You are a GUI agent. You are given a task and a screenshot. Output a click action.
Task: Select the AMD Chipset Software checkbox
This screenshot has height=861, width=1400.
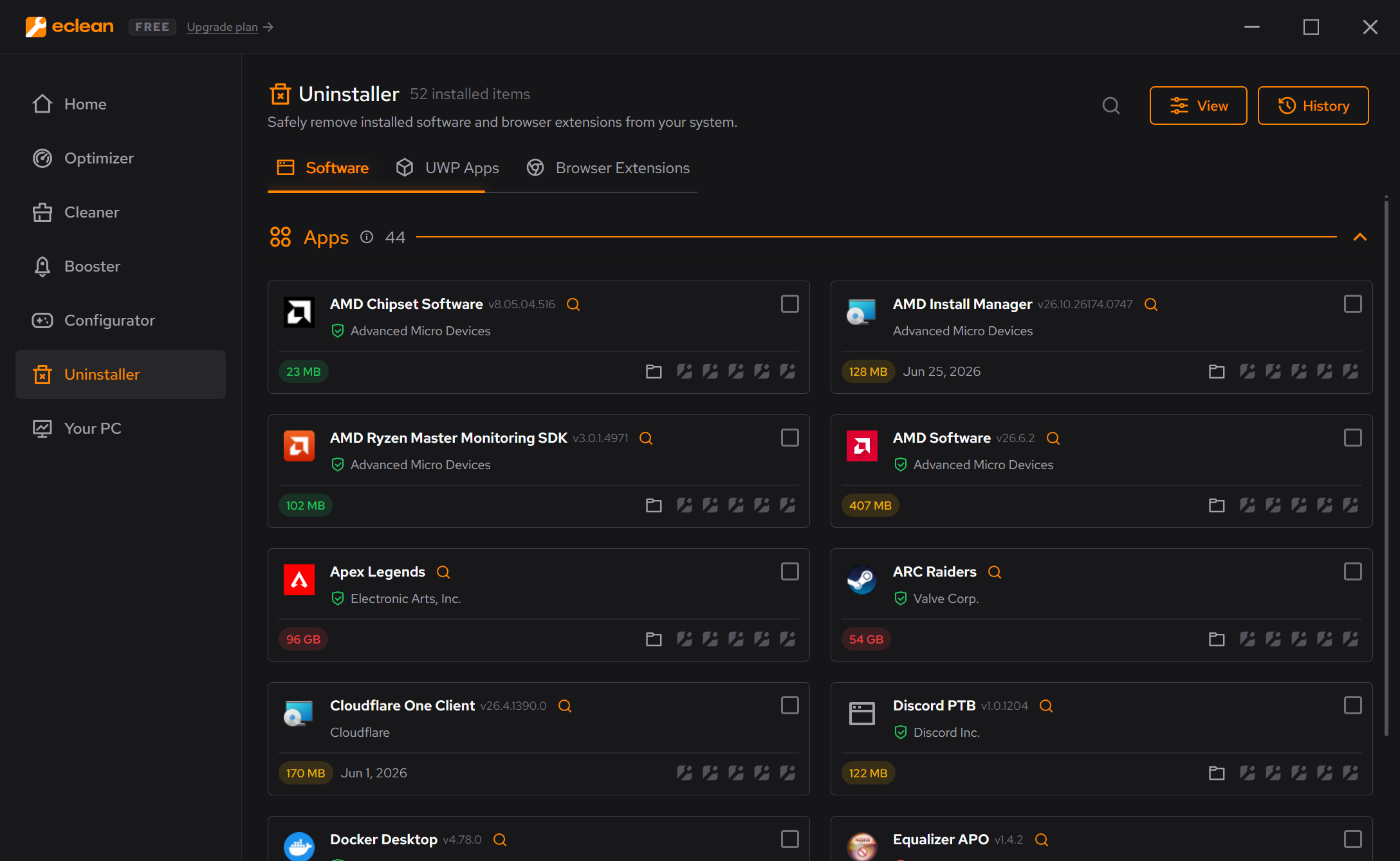coord(790,304)
